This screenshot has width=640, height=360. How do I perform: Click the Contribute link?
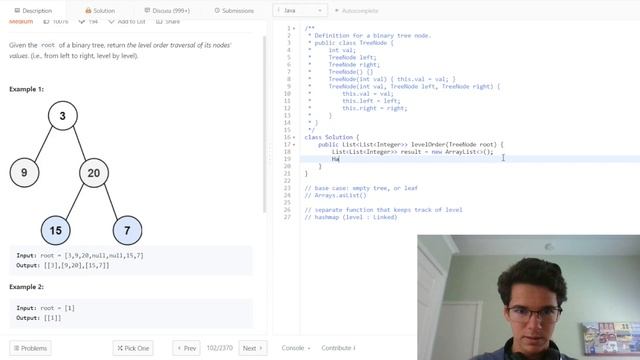338,348
